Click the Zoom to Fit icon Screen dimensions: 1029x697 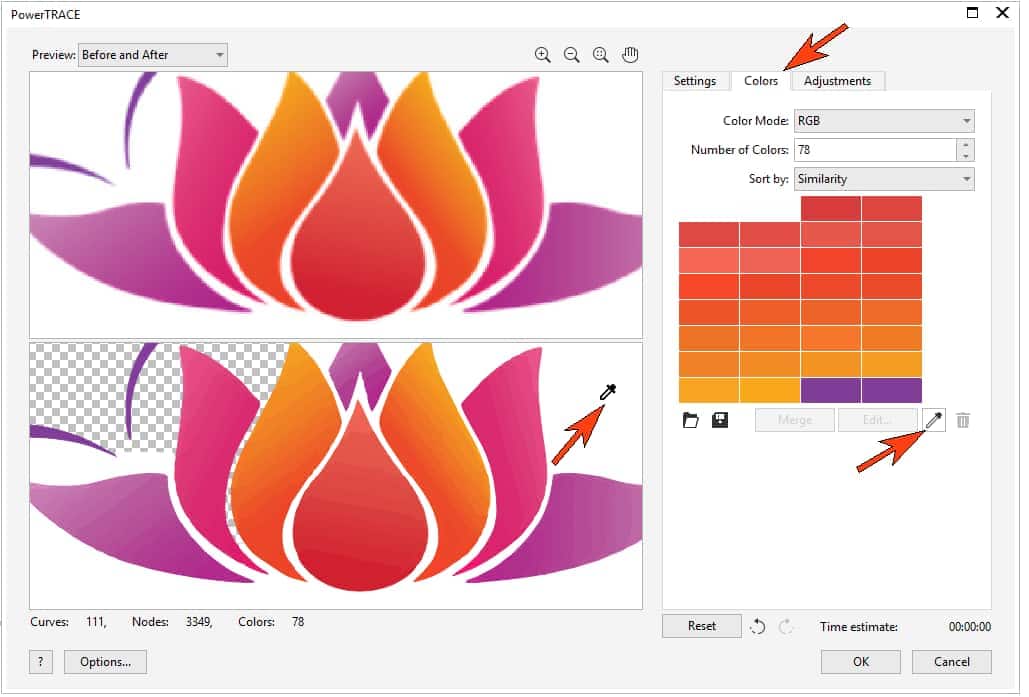coord(600,54)
